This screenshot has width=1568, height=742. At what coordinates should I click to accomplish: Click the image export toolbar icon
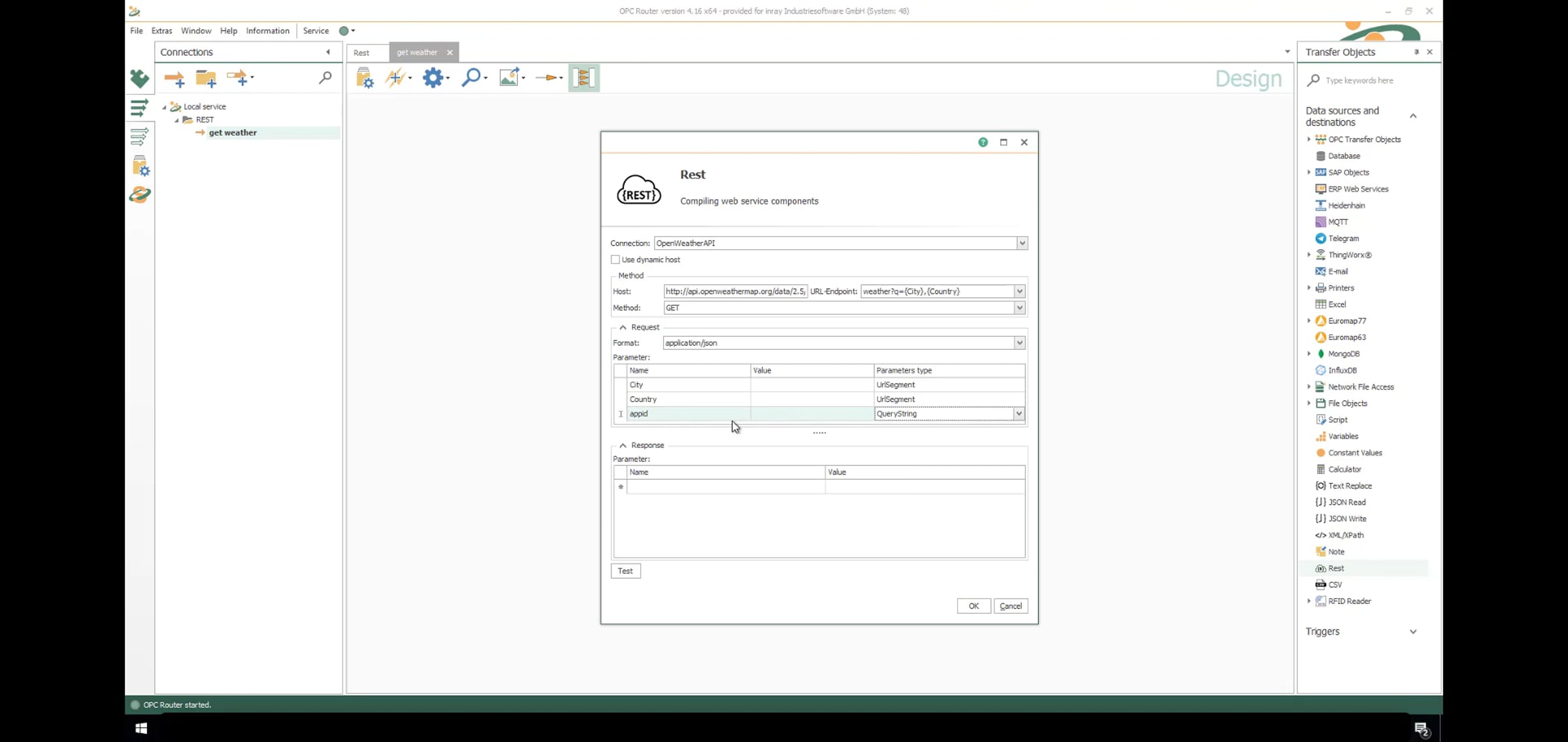point(509,78)
